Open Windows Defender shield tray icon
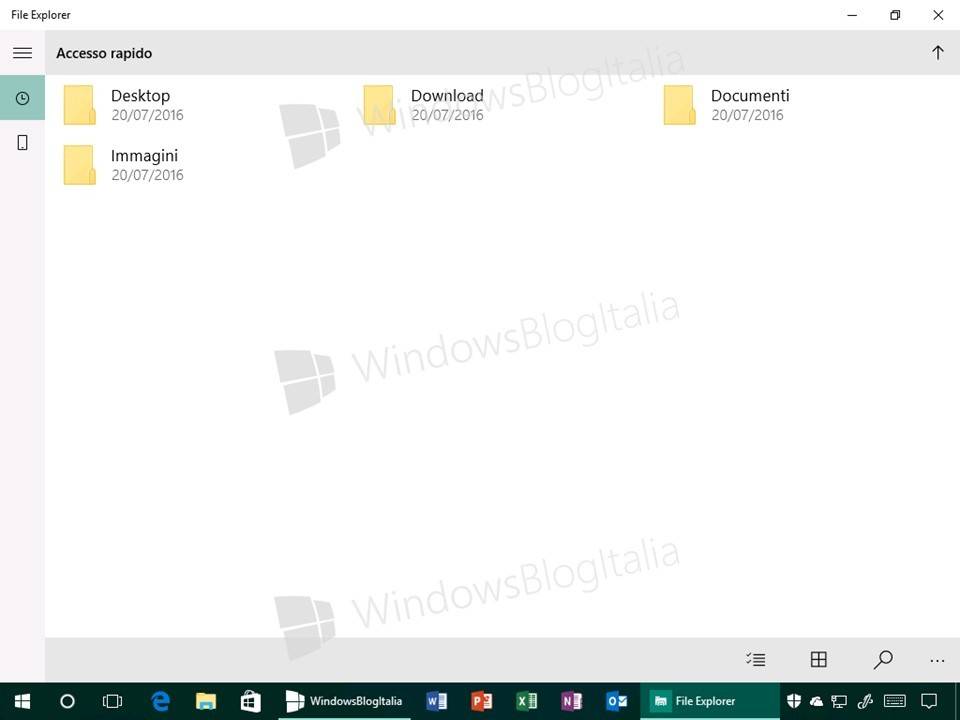Viewport: 960px width, 720px height. (x=793, y=701)
